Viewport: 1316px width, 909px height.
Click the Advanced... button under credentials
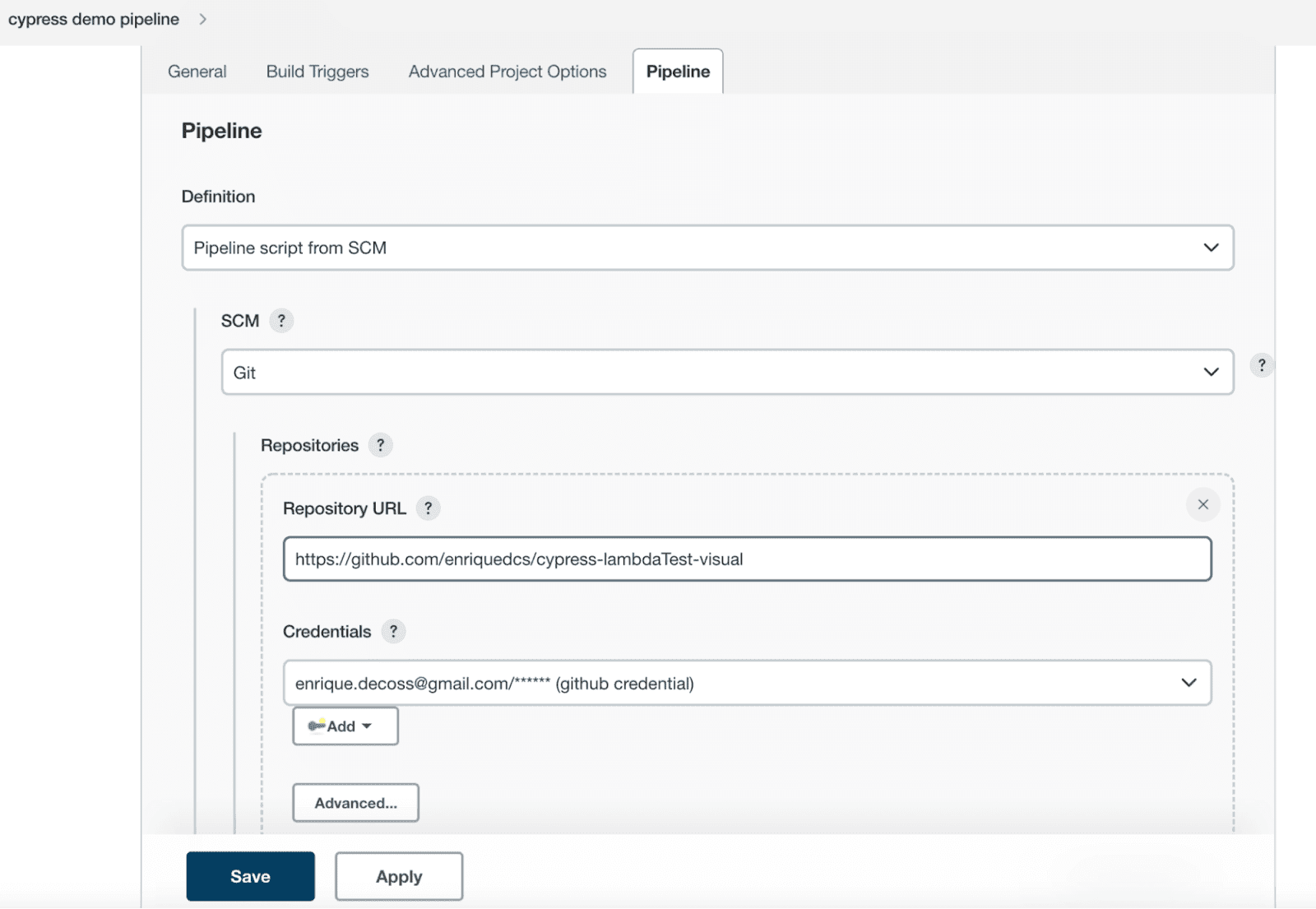click(355, 803)
